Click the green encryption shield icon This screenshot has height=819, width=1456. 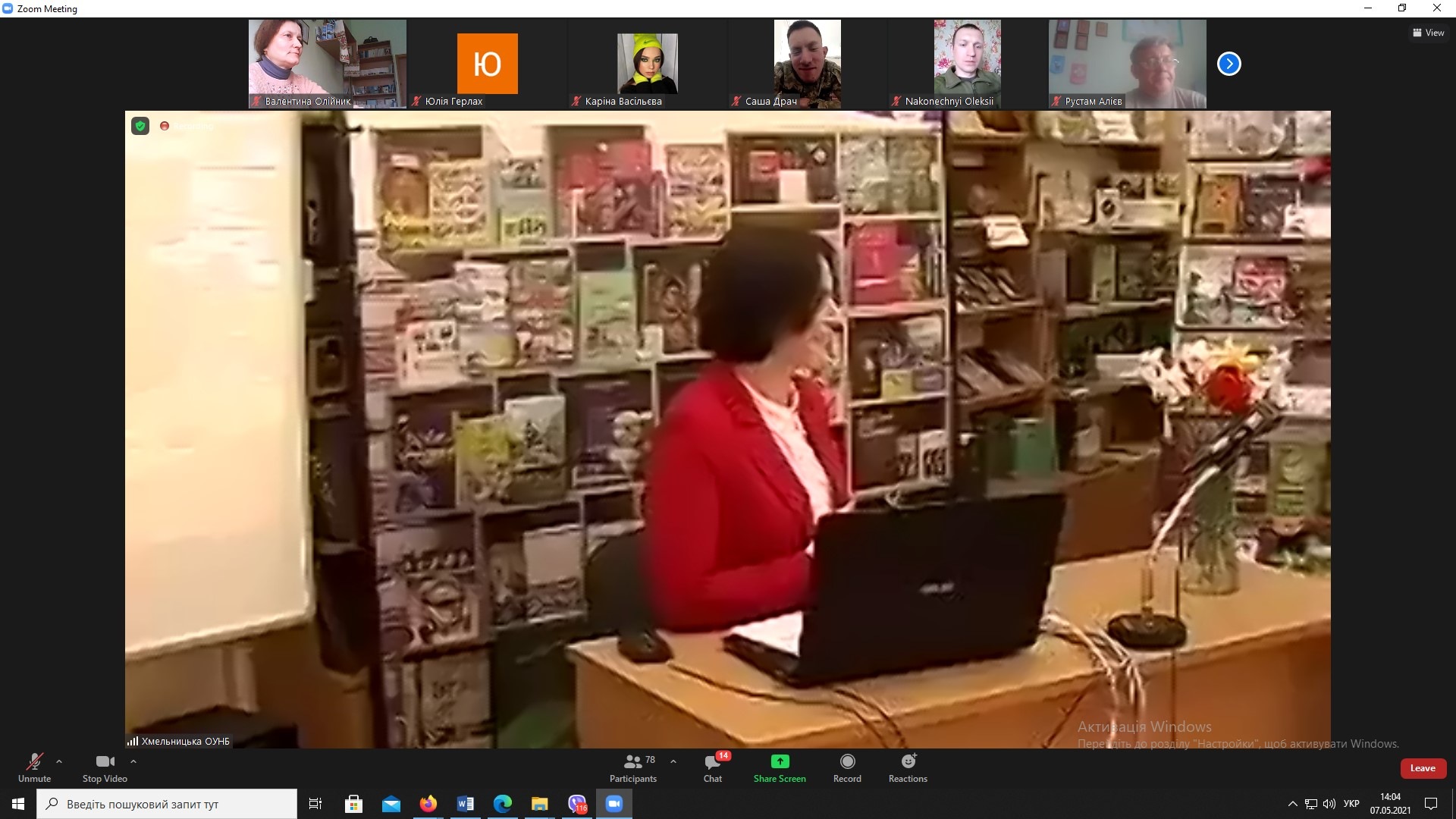pos(140,126)
